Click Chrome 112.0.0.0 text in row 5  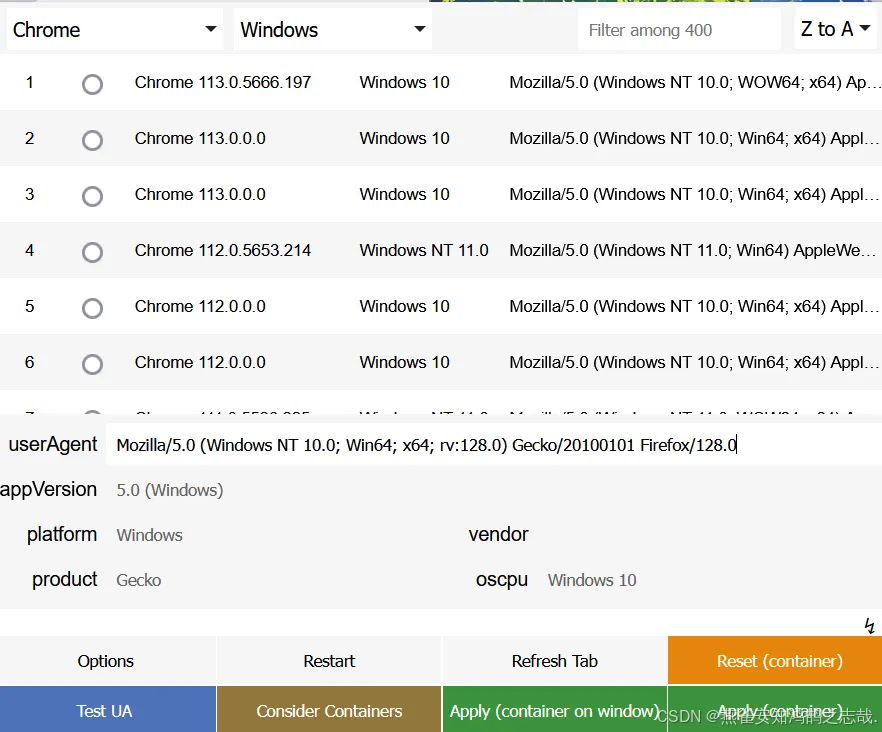click(x=200, y=306)
